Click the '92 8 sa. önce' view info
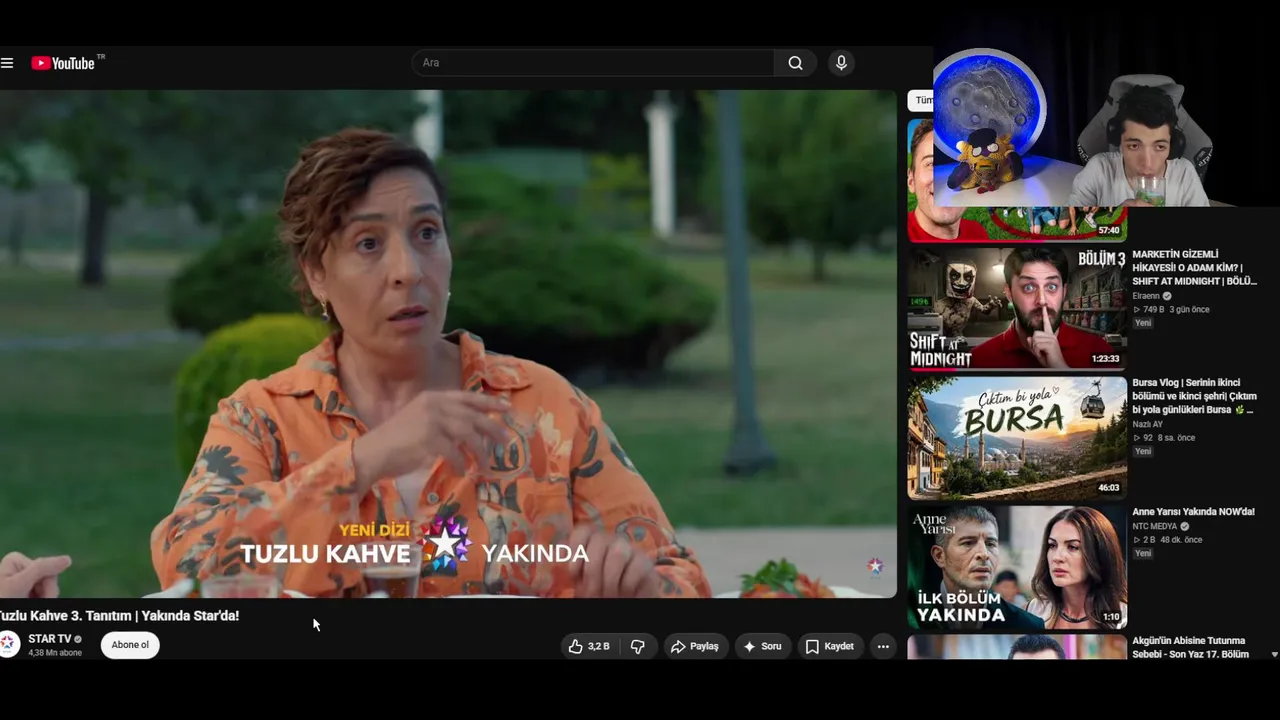Viewport: 1280px width, 720px height. pos(1163,438)
